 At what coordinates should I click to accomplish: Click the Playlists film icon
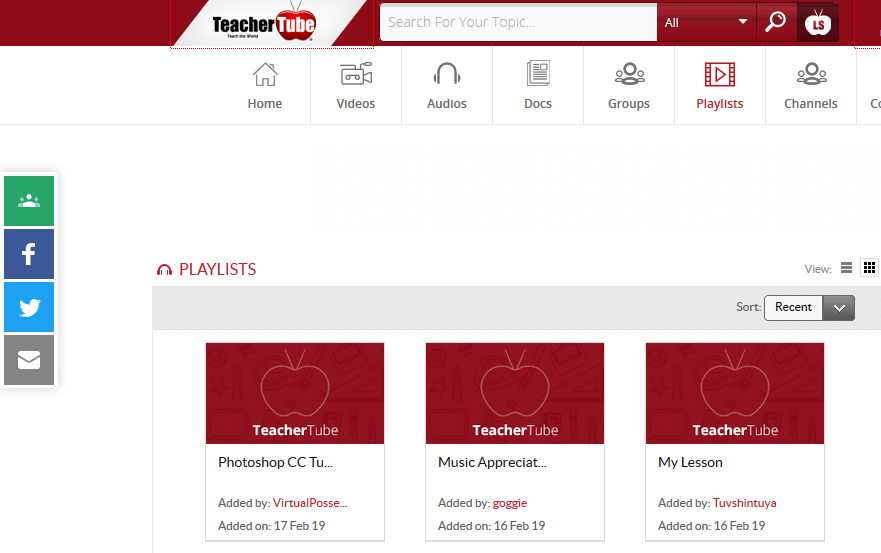point(720,74)
